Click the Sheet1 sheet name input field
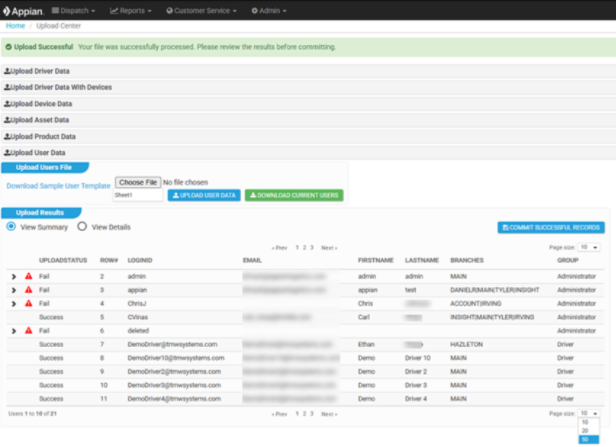The height and width of the screenshot is (447, 616). (137, 196)
